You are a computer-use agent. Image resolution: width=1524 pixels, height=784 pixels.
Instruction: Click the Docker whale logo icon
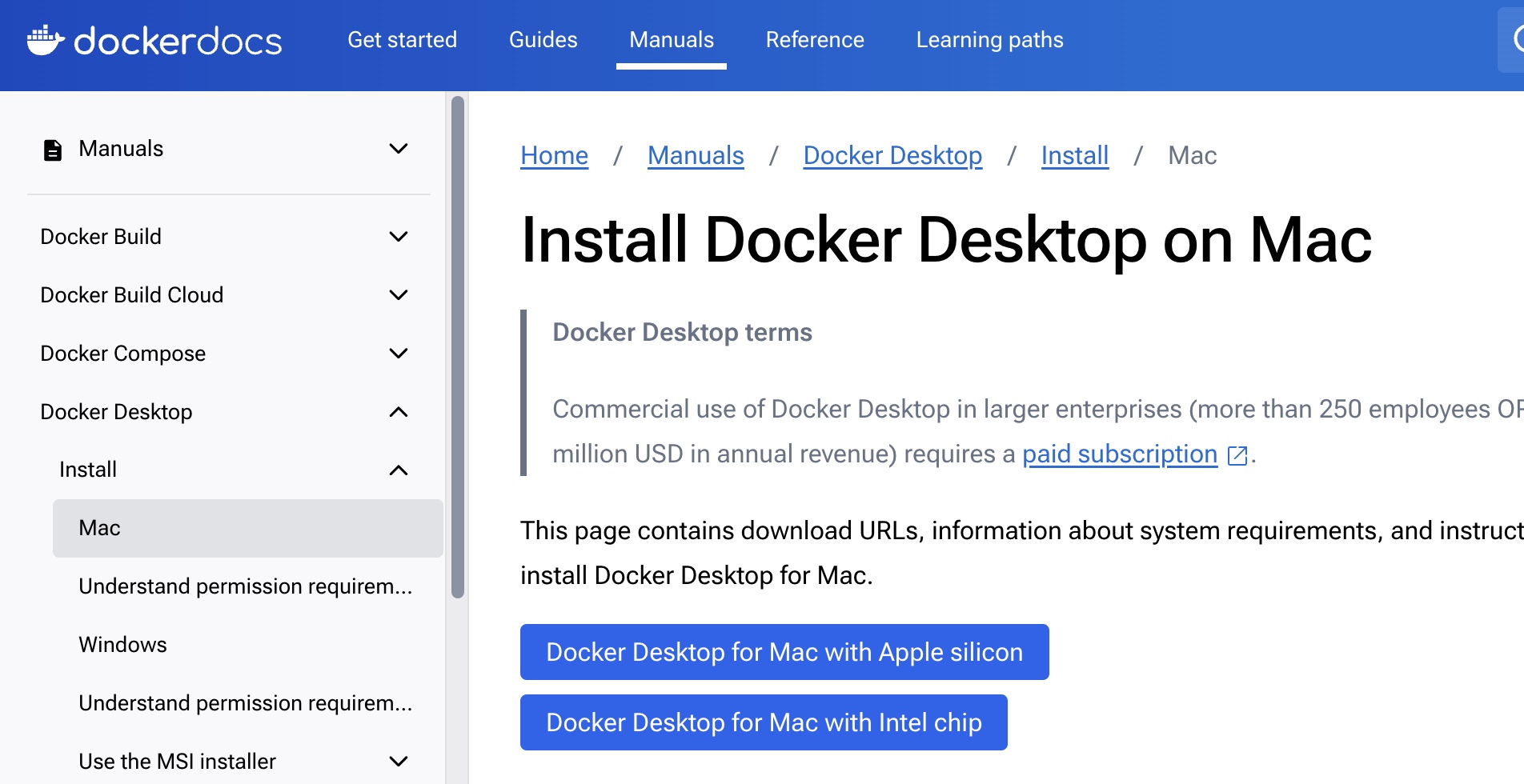(x=45, y=40)
